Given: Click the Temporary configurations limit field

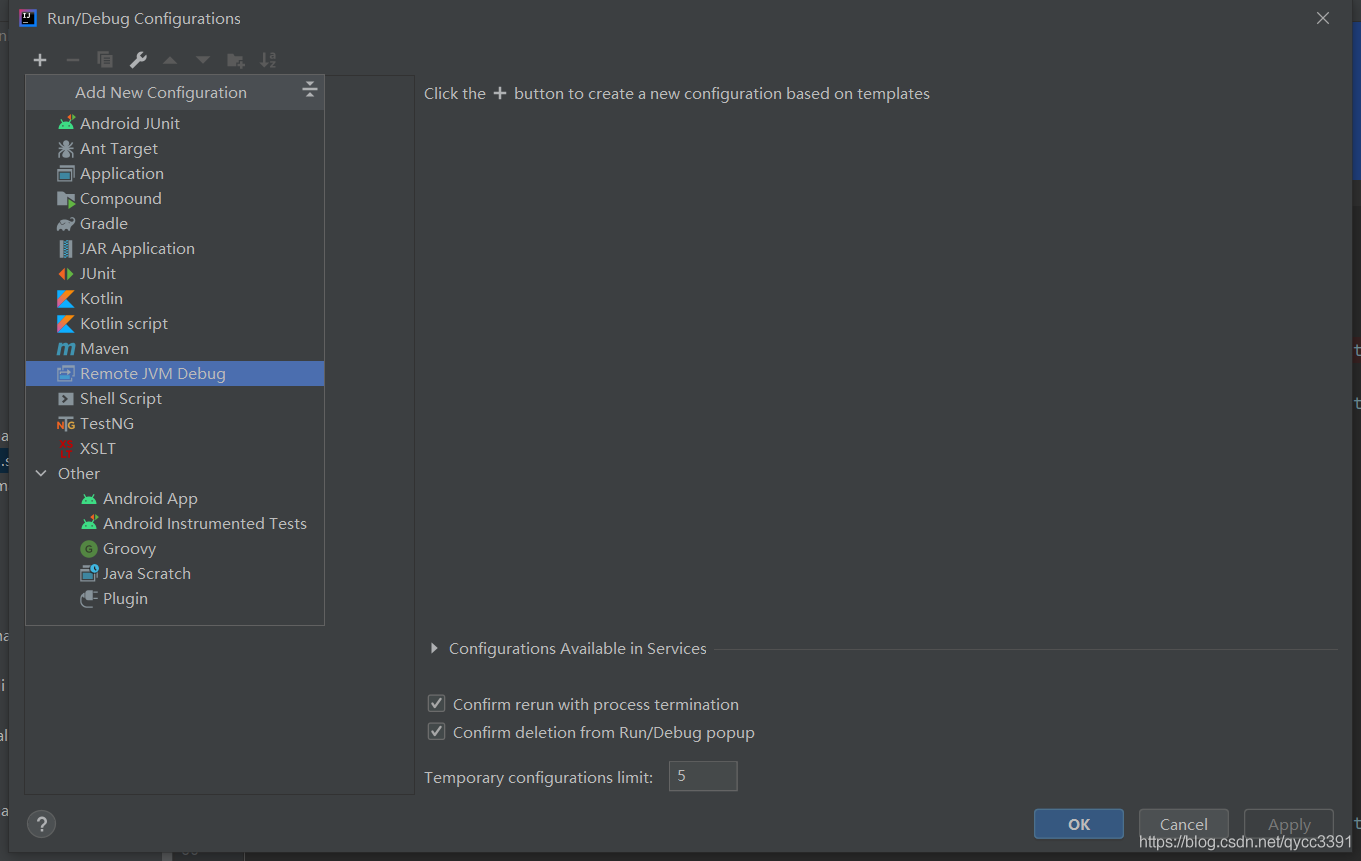Looking at the screenshot, I should coord(703,776).
